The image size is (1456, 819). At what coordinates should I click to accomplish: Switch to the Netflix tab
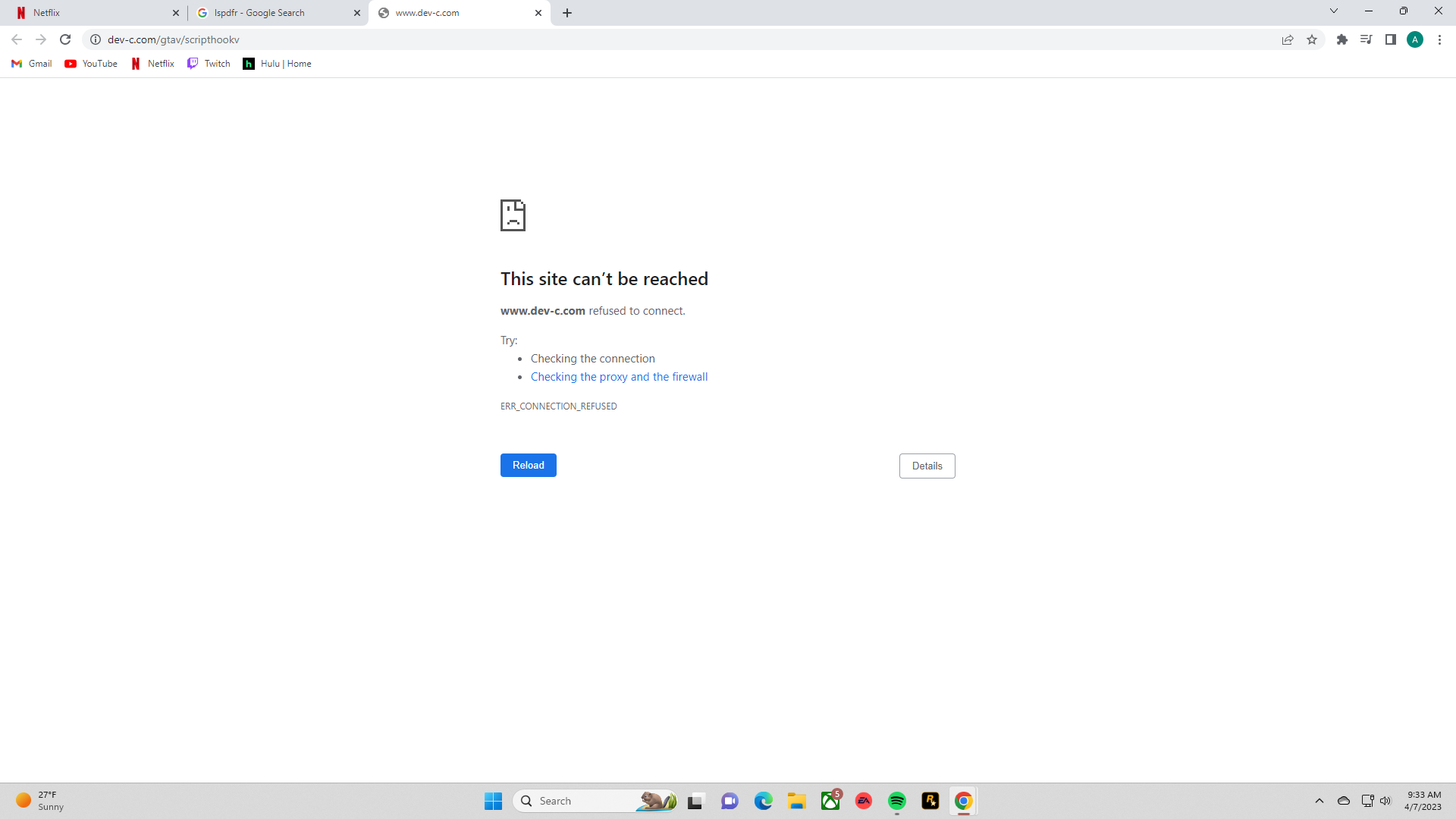click(91, 13)
